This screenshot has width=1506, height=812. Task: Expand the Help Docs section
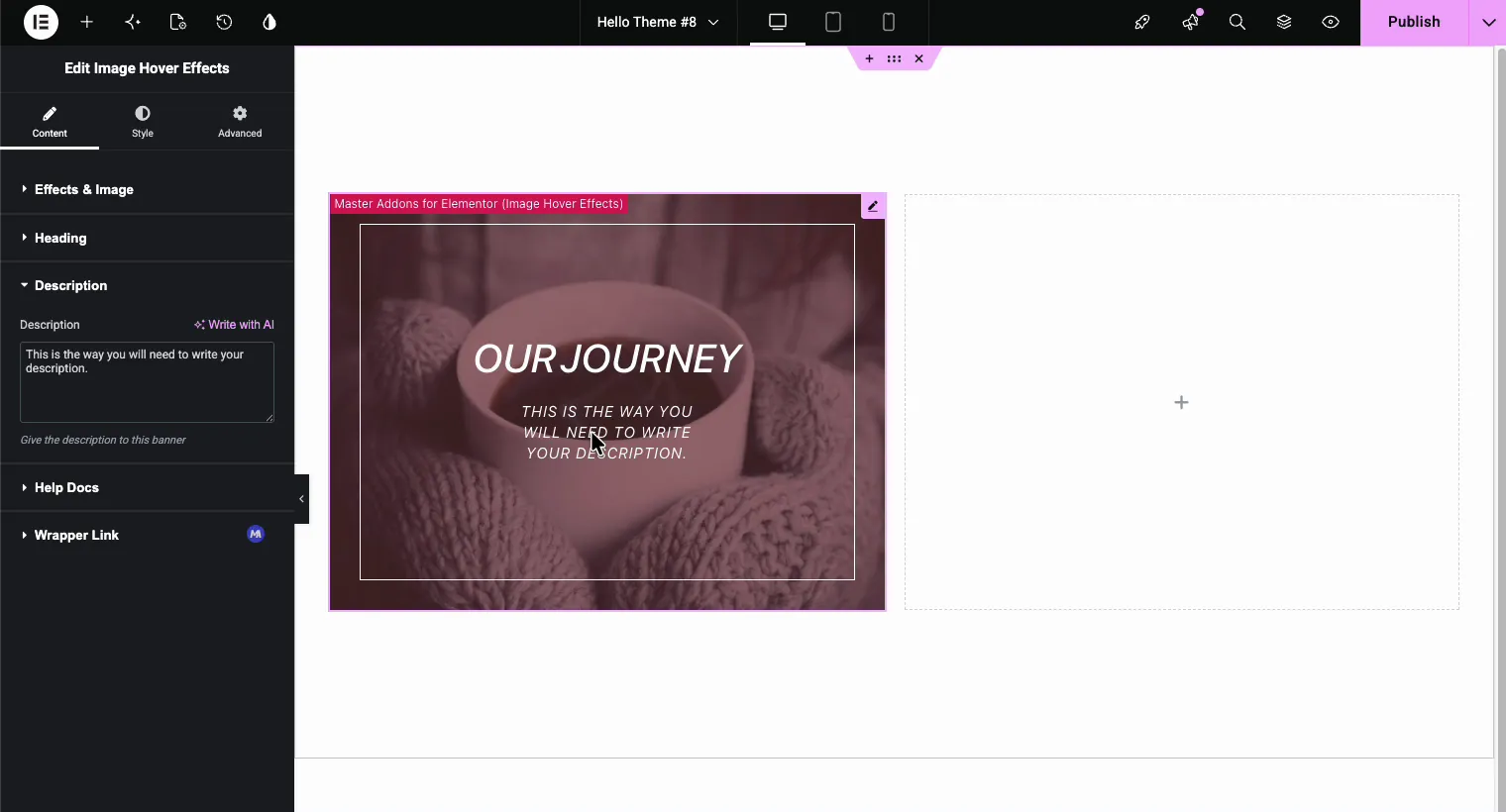pos(147,487)
